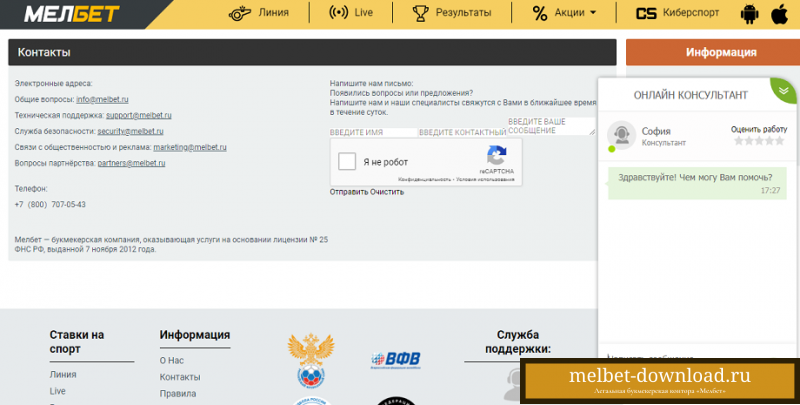
Task: Open footer link О Нас
Action: pos(171,360)
